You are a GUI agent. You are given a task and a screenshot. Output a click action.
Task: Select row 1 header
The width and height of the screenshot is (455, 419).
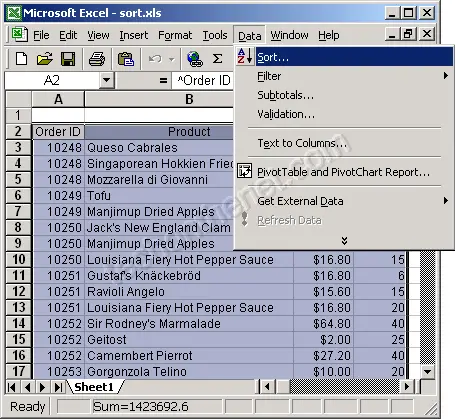point(19,115)
